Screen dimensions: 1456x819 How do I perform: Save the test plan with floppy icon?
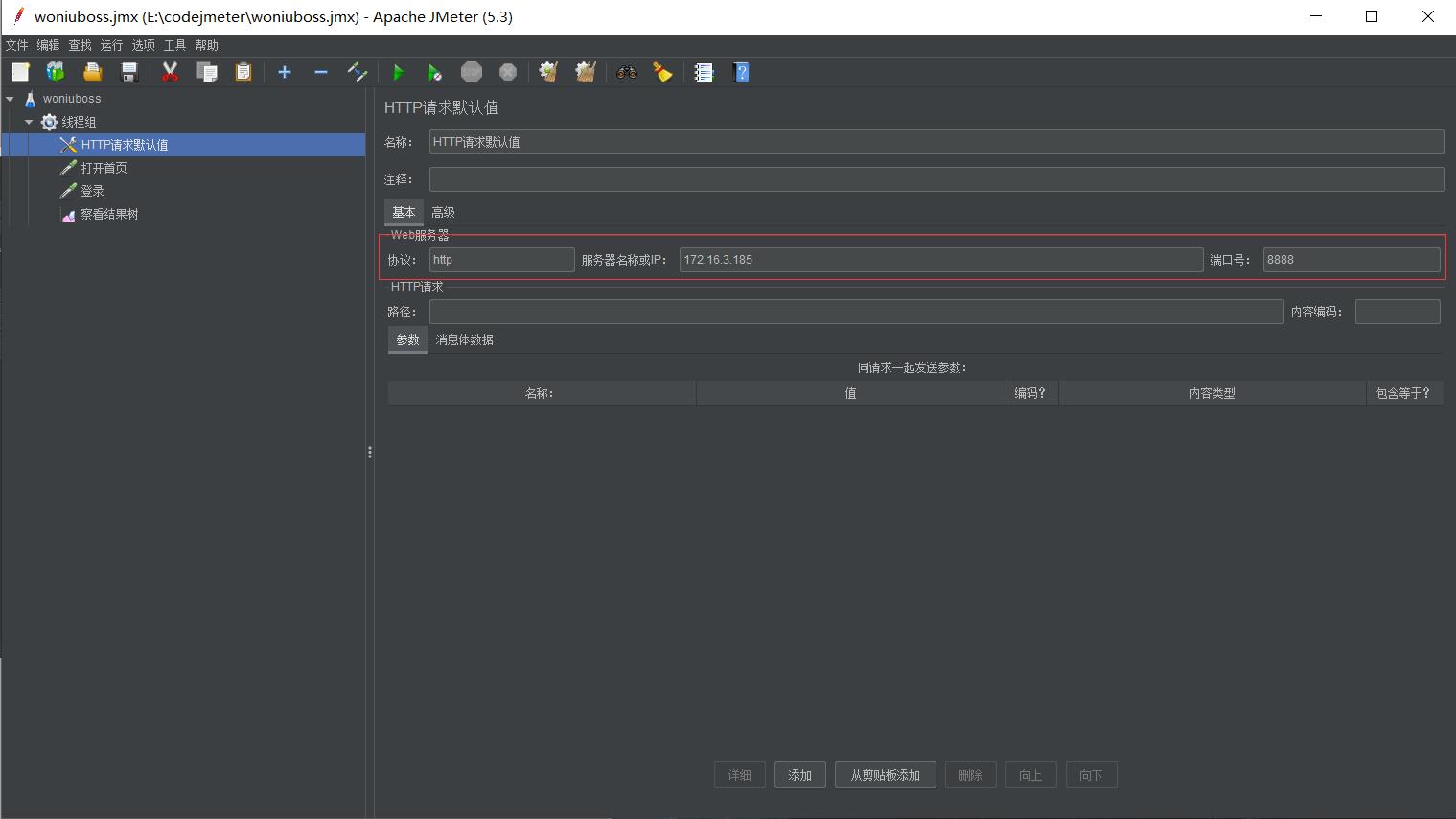point(129,72)
